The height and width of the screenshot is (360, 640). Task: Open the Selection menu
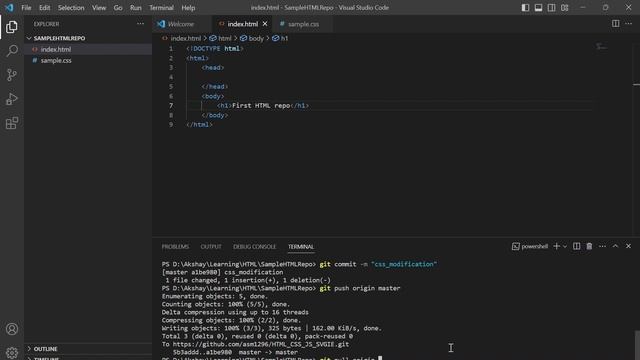click(x=71, y=8)
